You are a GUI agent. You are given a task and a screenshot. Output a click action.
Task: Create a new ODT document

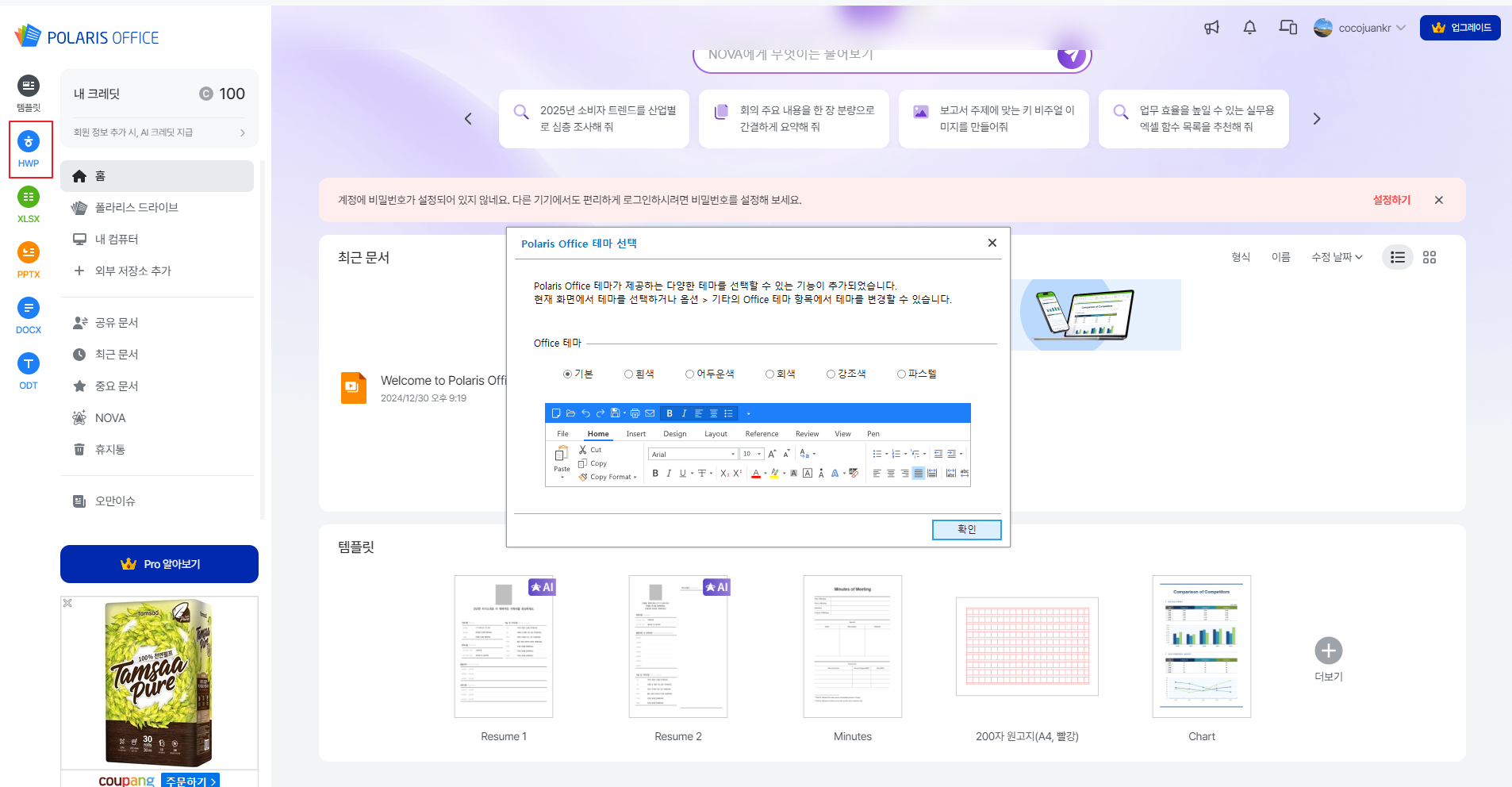[x=29, y=371]
